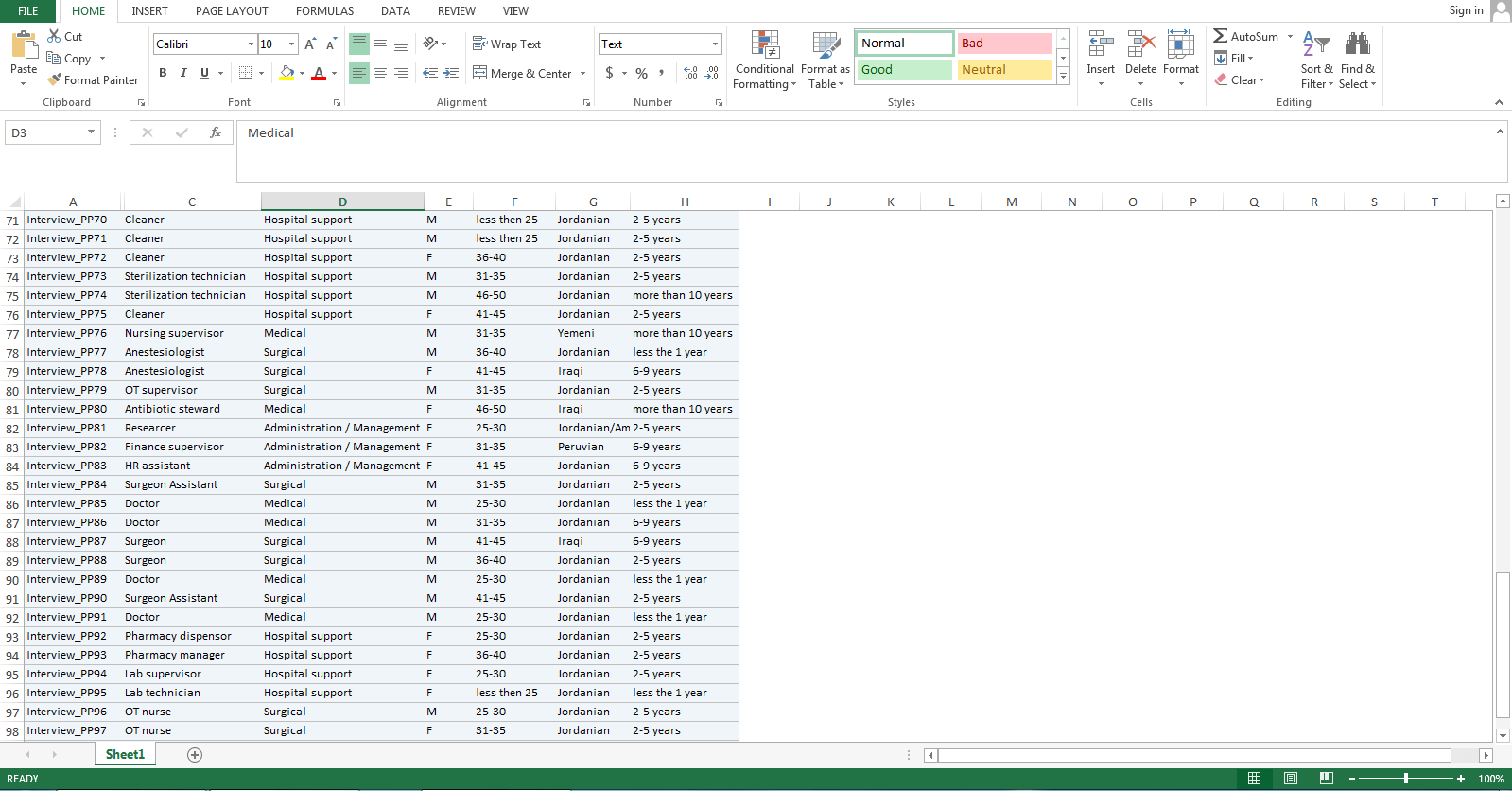
Task: Click the Bottom Align icon
Action: [401, 44]
